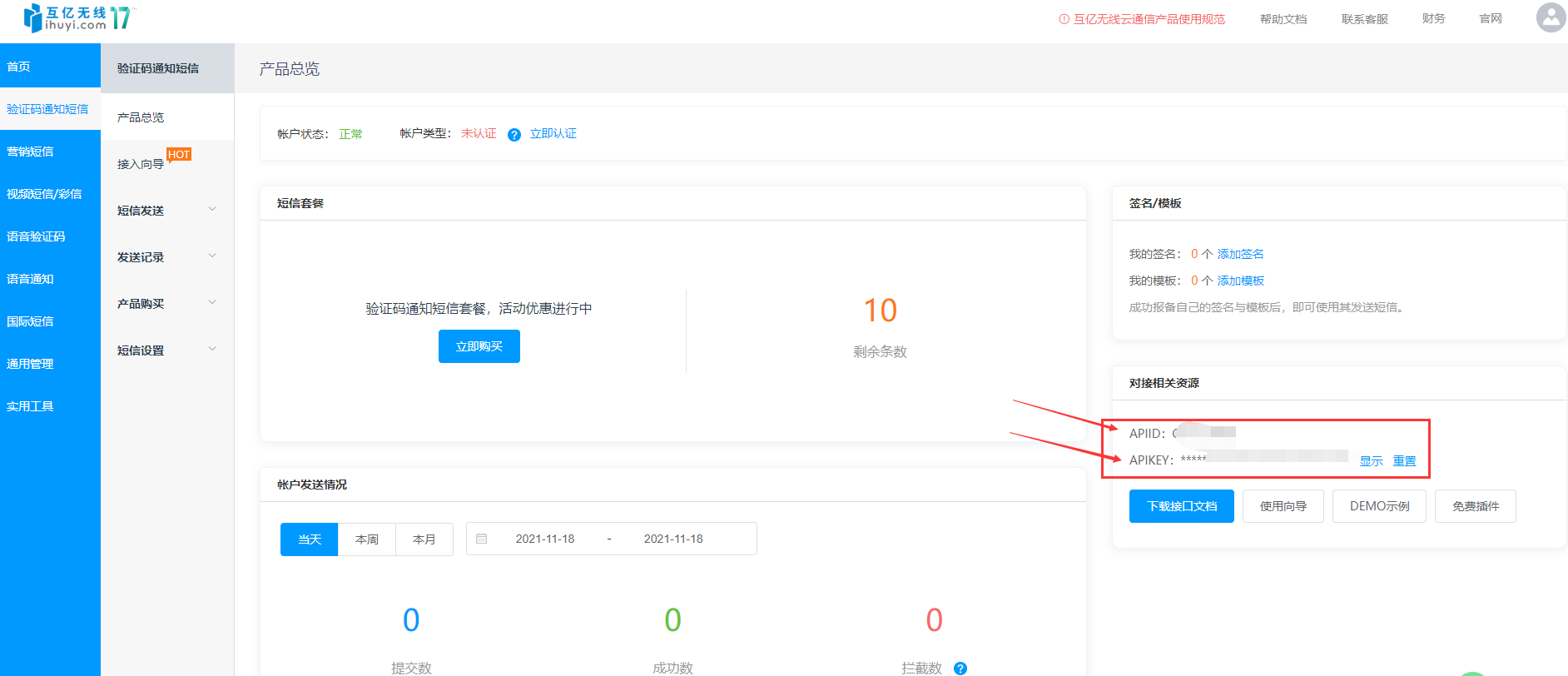The image size is (1568, 676).
Task: Open 帮助文档 in top bar
Action: 1283,19
